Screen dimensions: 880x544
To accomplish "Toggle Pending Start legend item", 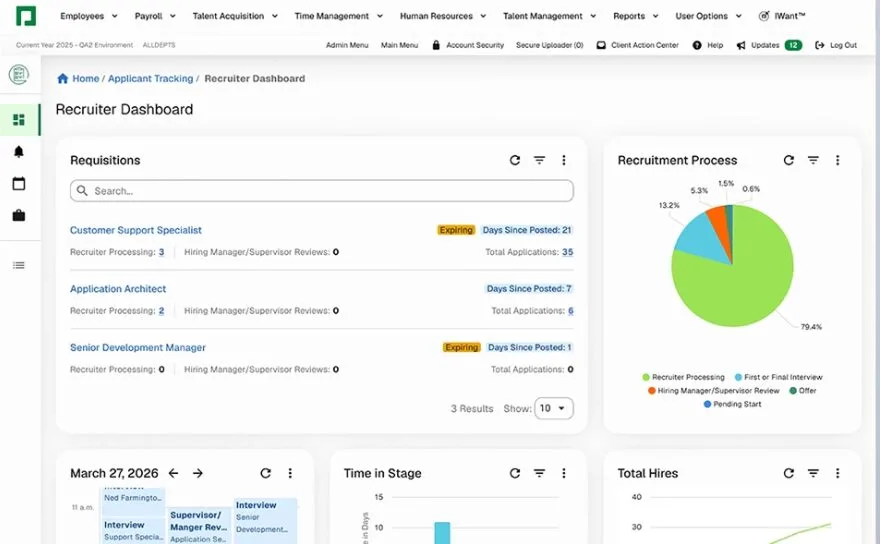I will 732,404.
